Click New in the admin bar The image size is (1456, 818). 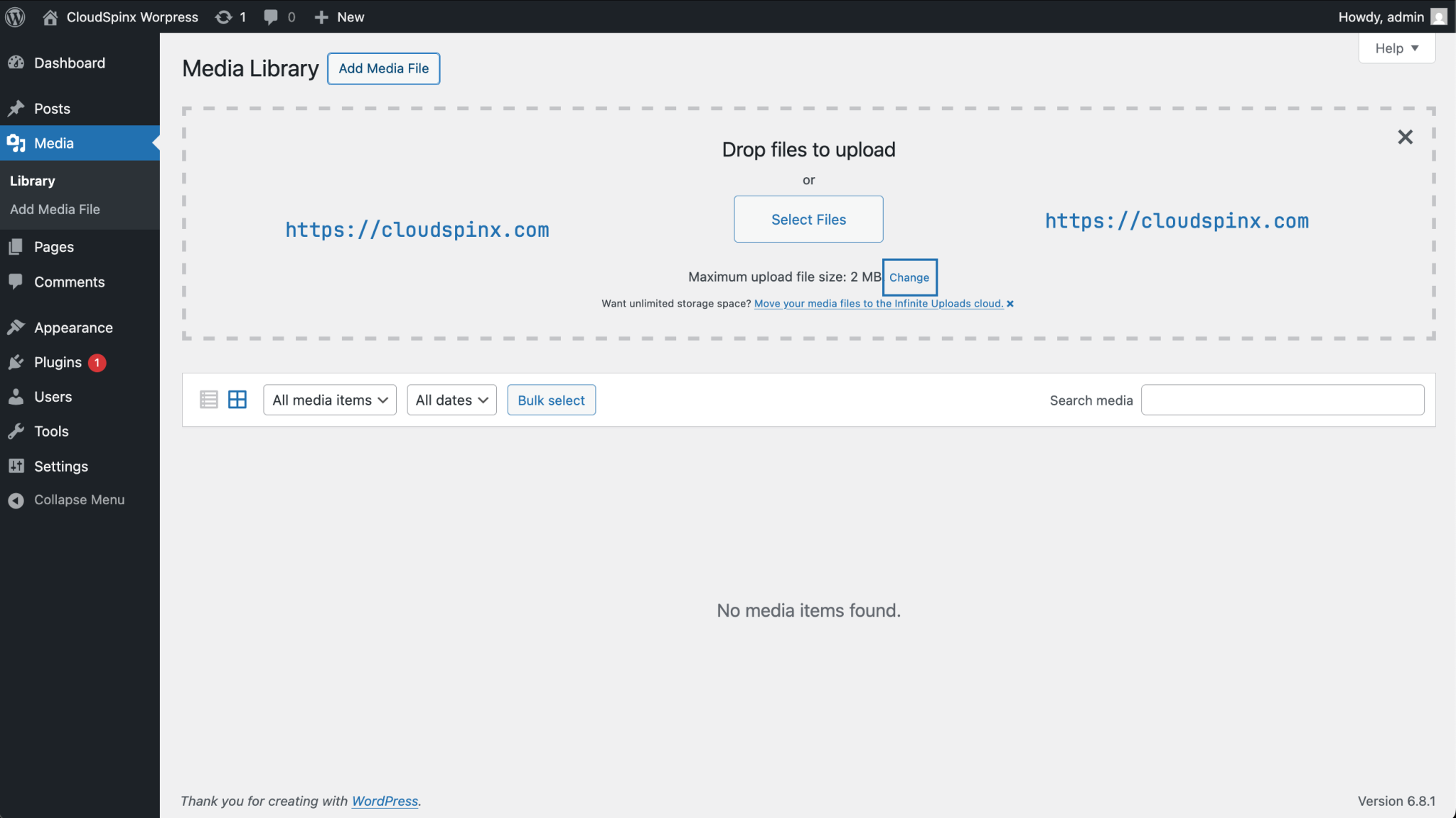[x=338, y=16]
